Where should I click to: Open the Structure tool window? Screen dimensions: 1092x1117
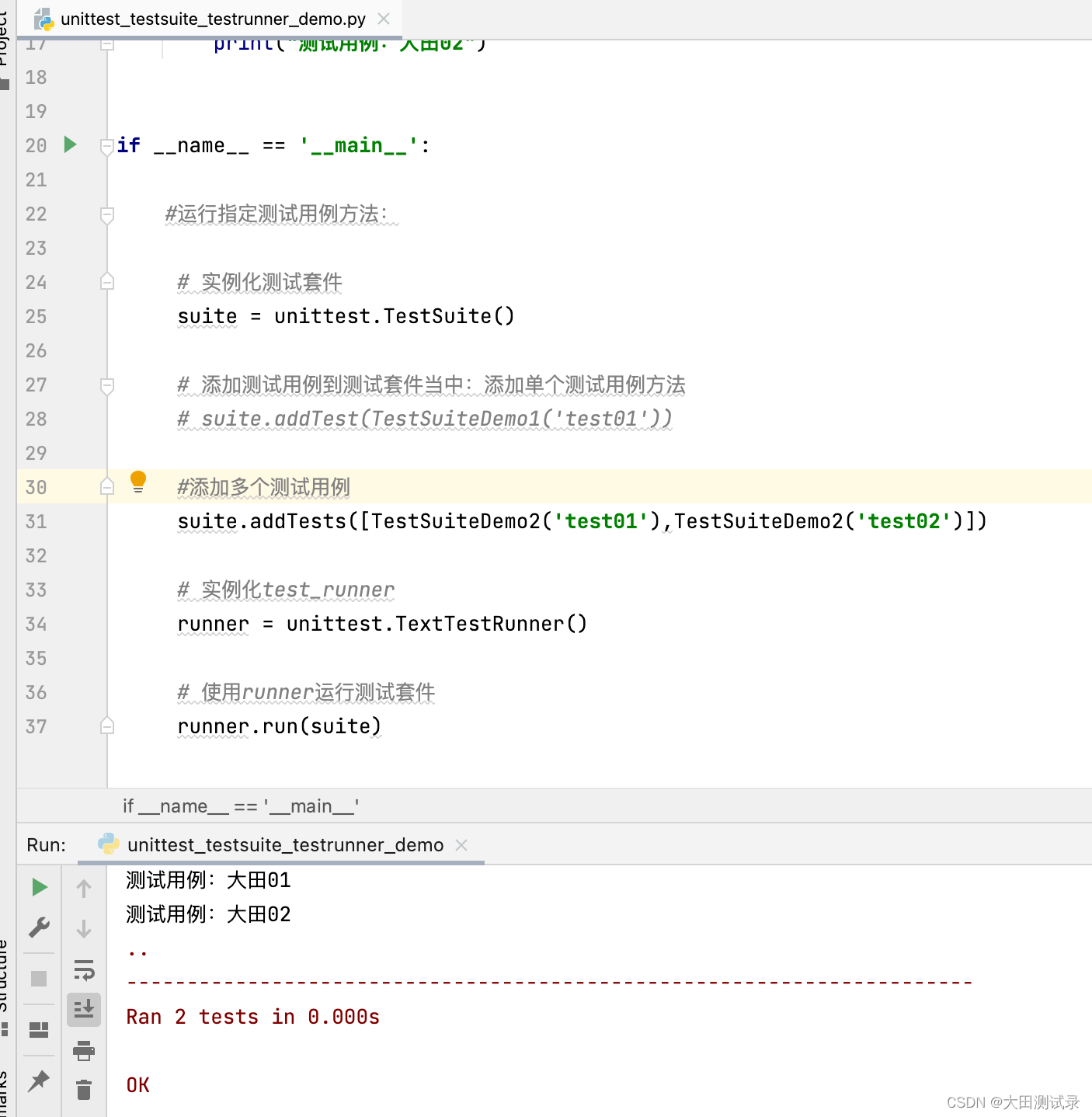[5, 971]
